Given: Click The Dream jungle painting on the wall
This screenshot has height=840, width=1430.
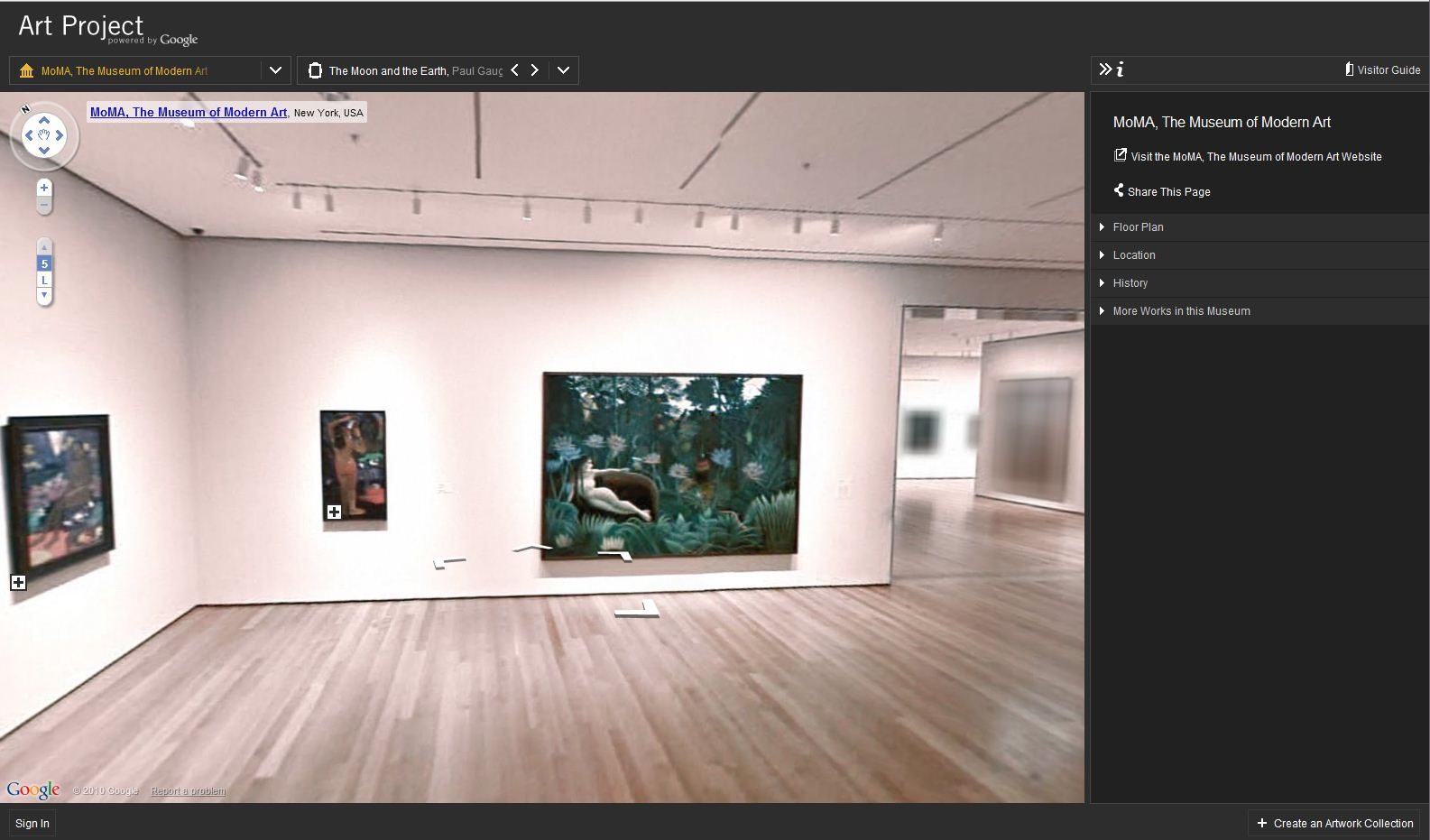Looking at the screenshot, I should tap(672, 466).
